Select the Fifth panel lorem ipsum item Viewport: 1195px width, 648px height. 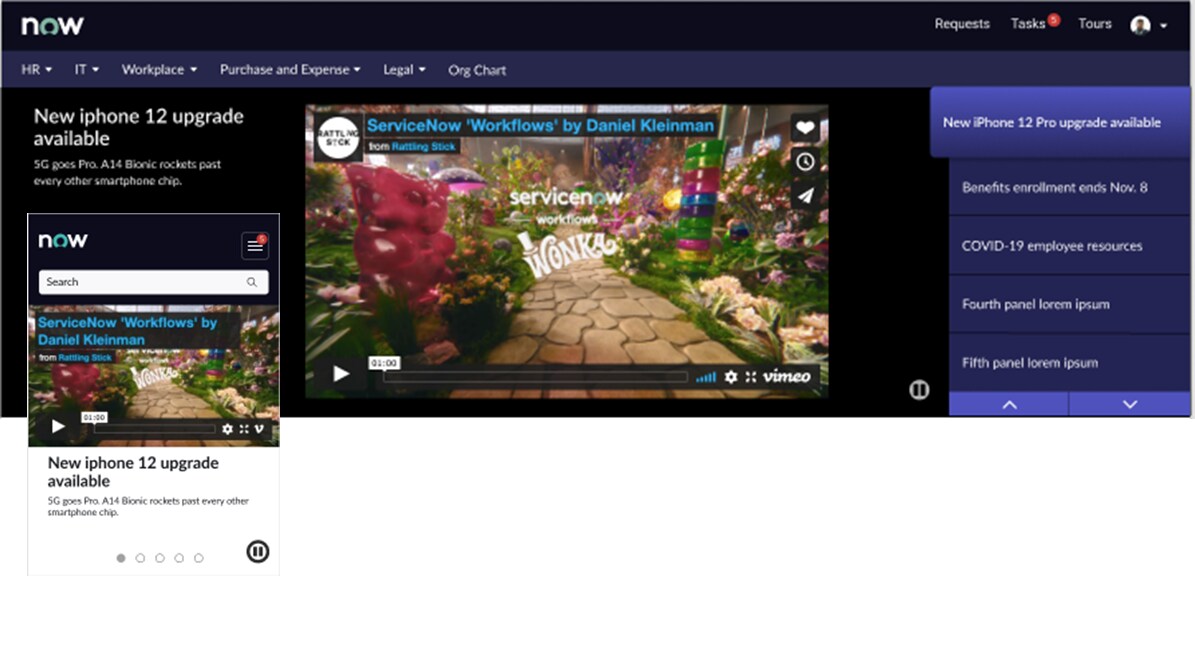tap(1069, 363)
